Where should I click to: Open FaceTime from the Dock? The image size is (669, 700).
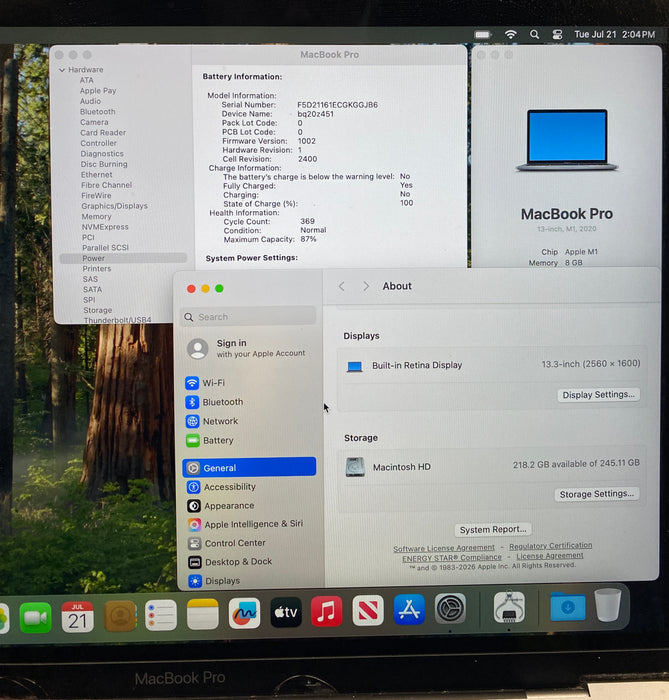point(36,617)
